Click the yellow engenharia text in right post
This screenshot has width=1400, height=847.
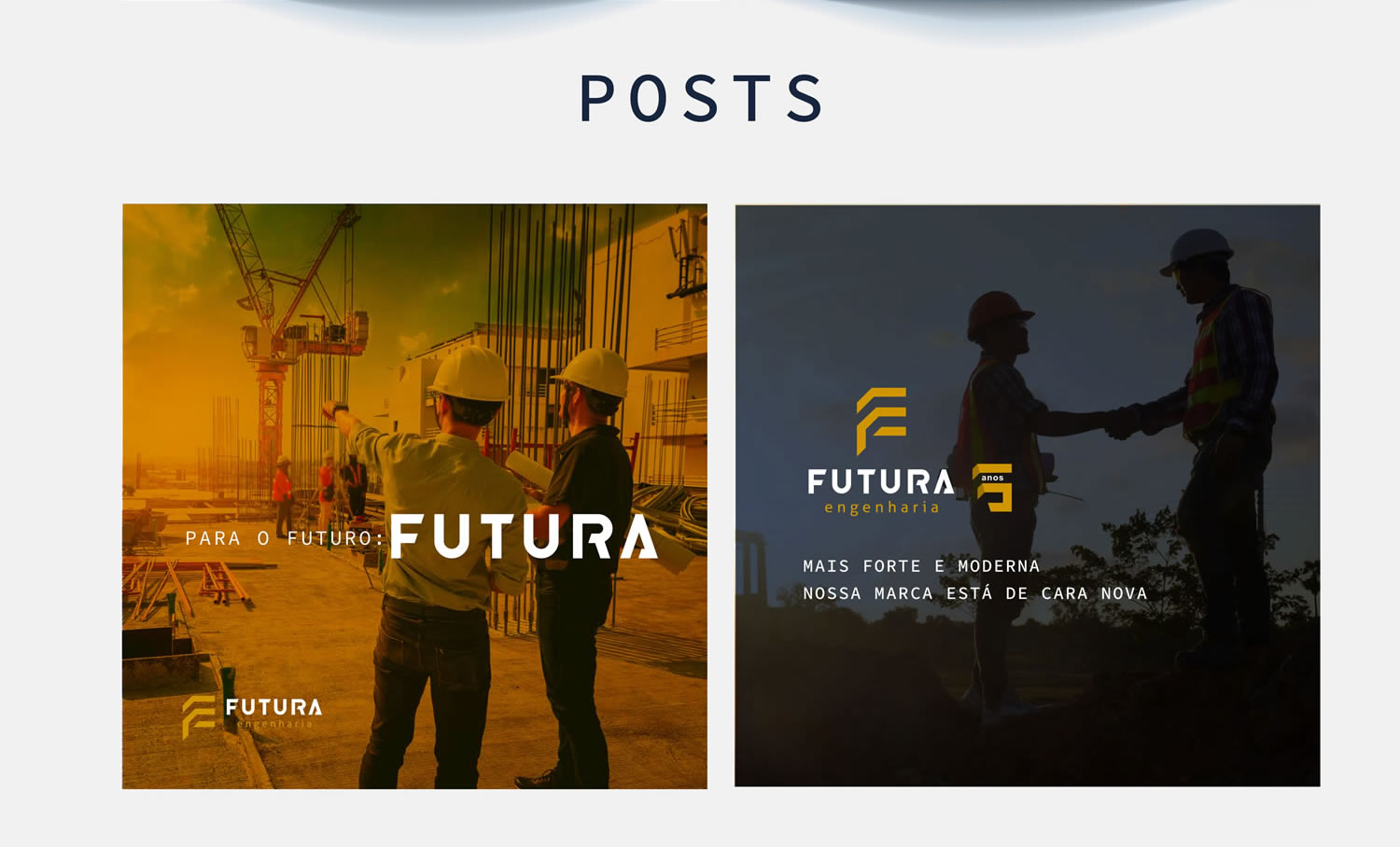[x=882, y=507]
